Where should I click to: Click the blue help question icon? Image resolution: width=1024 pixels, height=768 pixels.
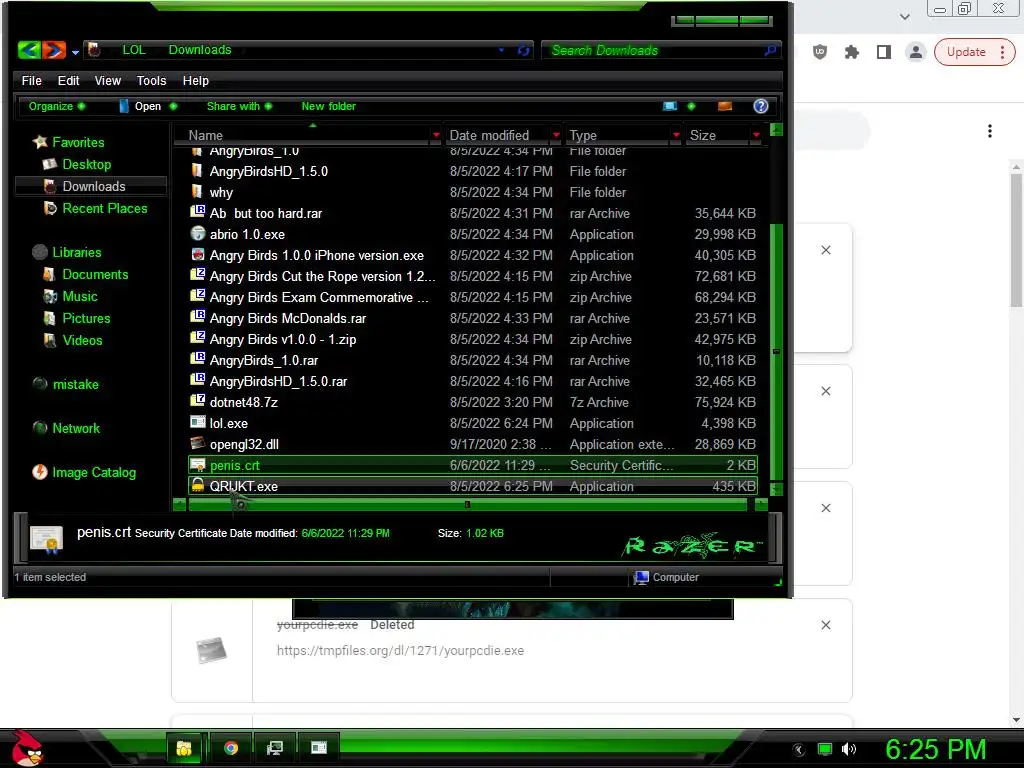click(760, 106)
